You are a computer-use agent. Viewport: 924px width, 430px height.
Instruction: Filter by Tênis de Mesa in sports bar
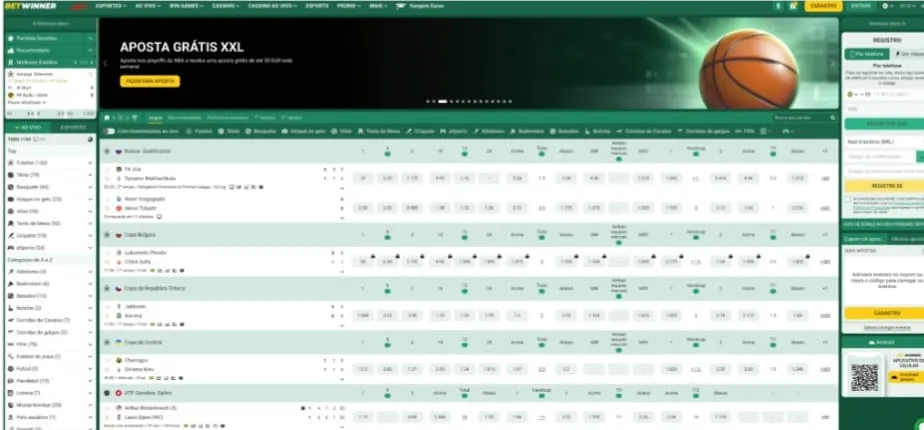[379, 131]
